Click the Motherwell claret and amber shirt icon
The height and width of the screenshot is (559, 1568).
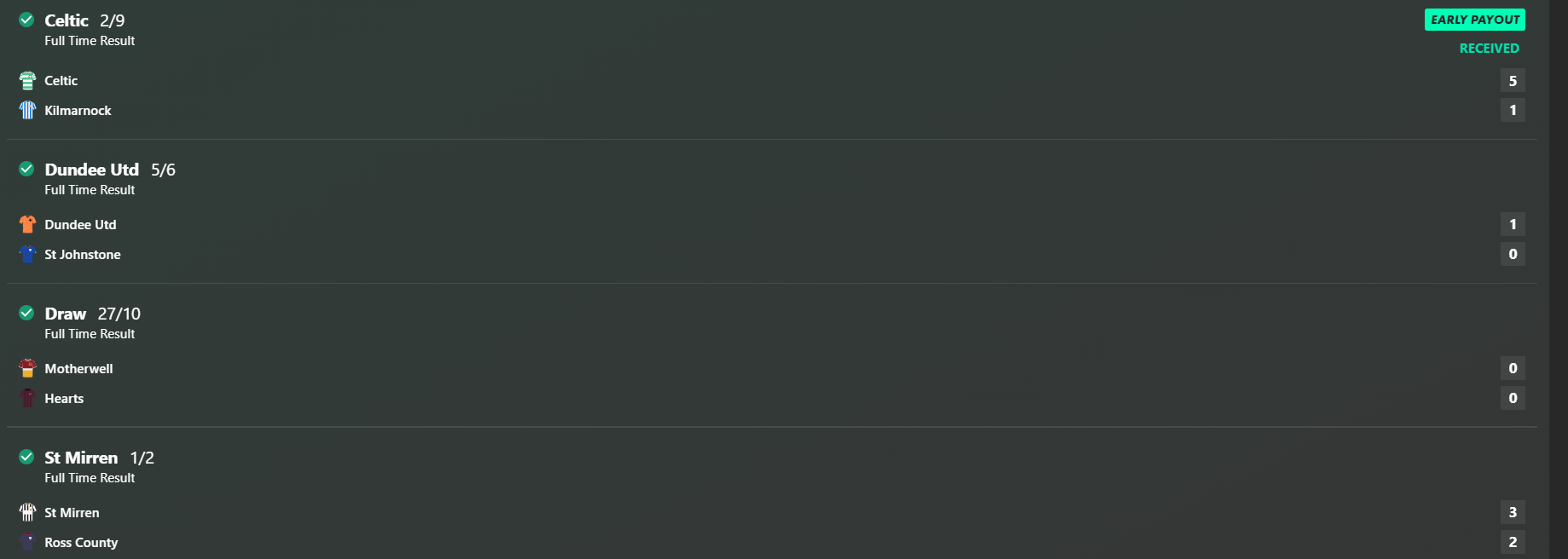pos(27,368)
